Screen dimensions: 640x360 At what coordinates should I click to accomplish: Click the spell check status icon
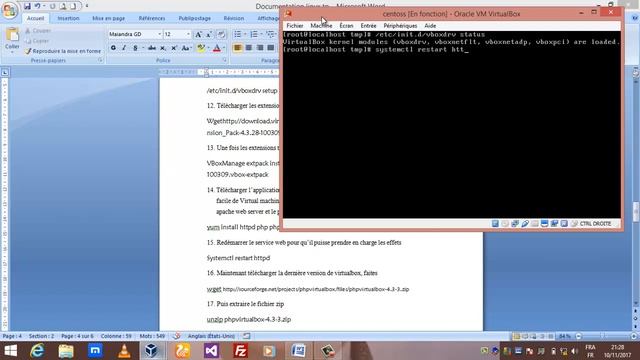point(176,336)
